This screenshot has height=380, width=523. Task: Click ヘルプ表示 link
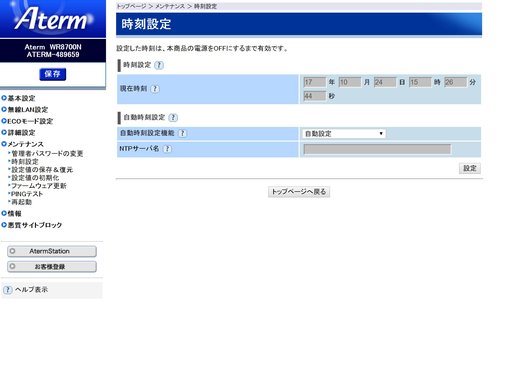coord(31,290)
